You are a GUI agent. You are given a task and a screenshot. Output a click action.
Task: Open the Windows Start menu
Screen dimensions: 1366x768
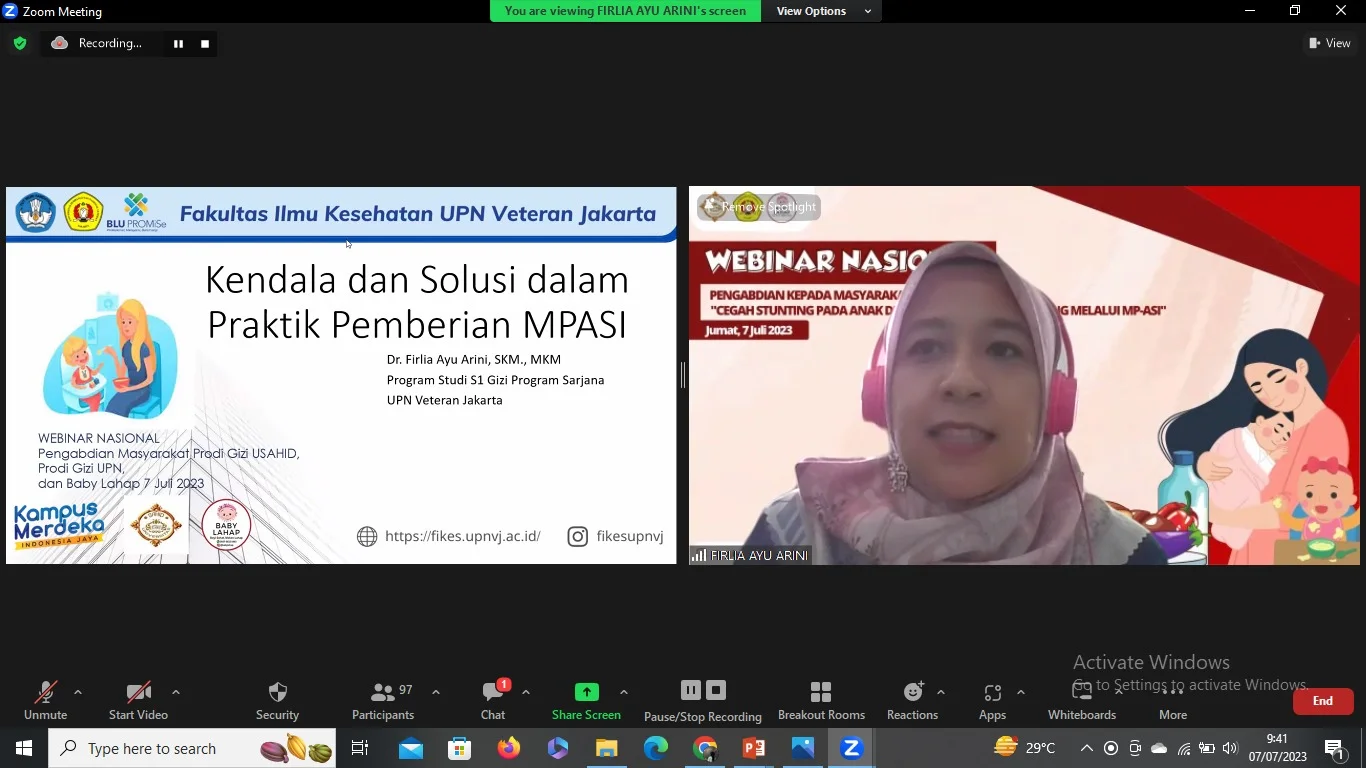[x=24, y=748]
